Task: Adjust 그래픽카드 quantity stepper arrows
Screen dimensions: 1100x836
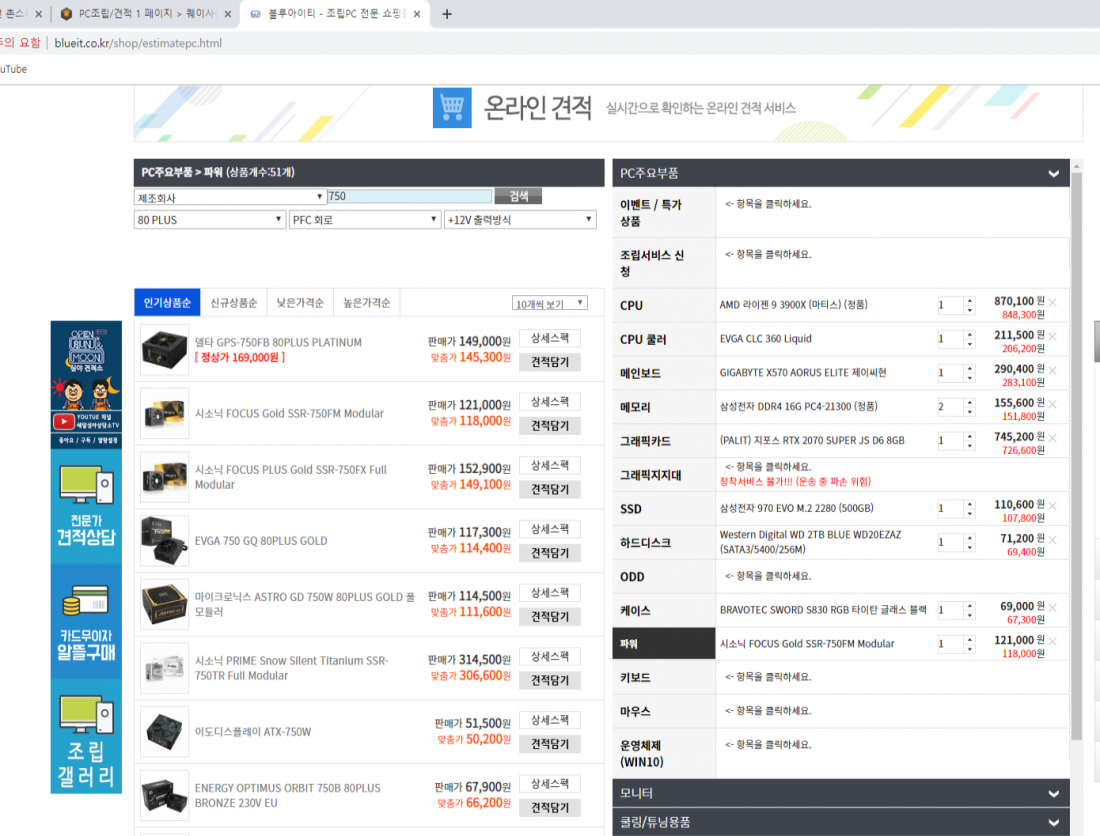Action: [970, 440]
